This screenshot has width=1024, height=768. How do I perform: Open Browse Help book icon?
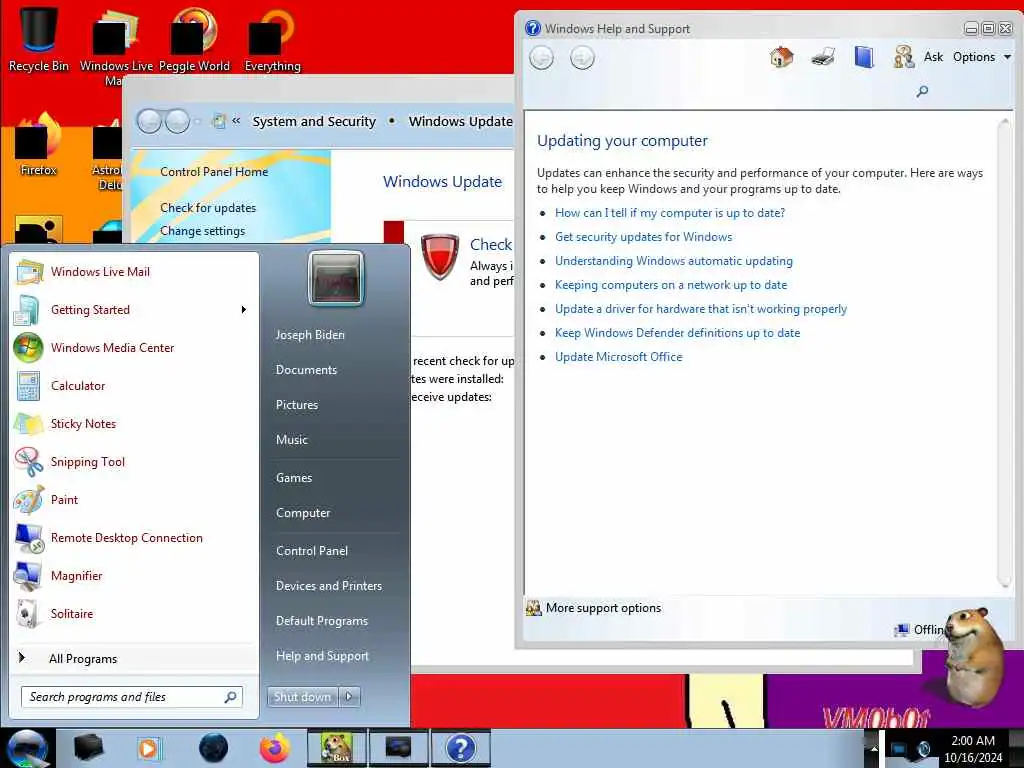(864, 57)
